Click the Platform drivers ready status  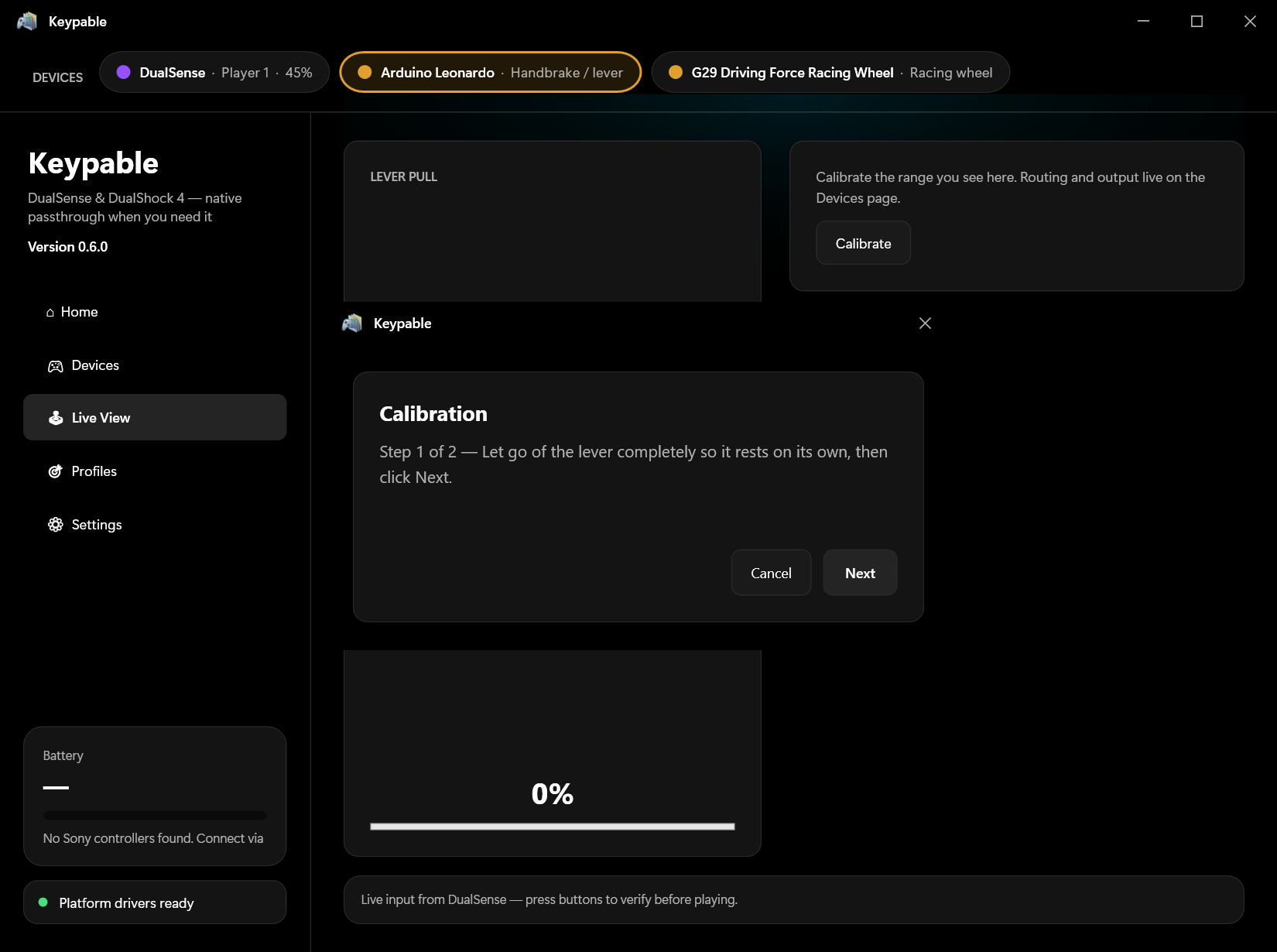tap(155, 902)
